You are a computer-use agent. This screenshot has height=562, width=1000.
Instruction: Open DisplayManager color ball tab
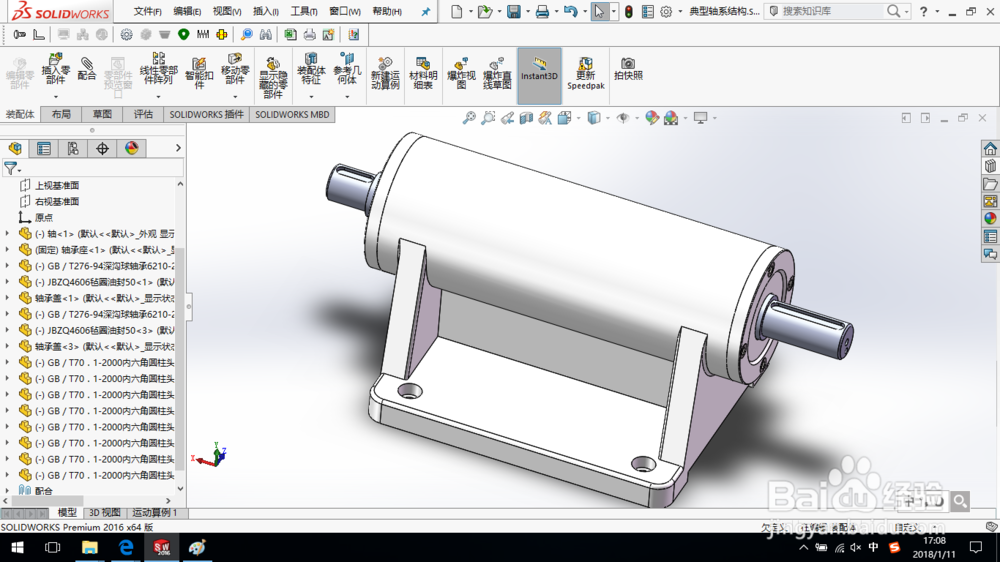(131, 149)
